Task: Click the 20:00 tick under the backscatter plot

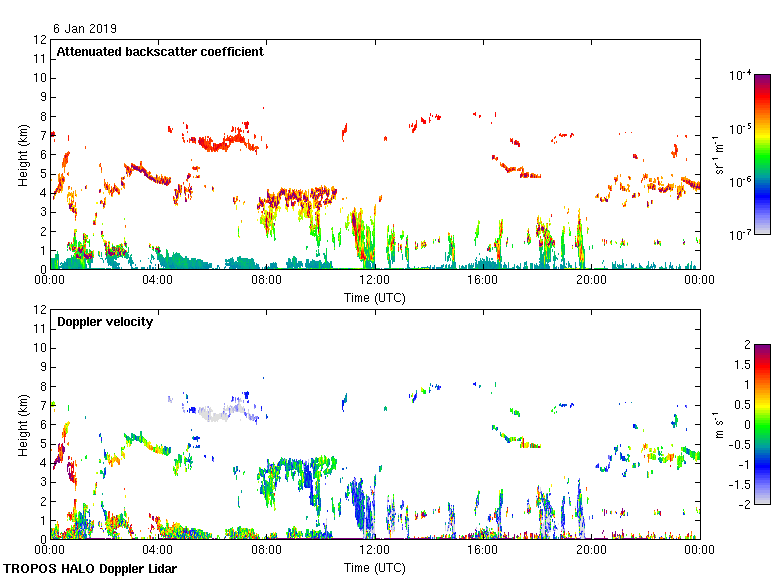Action: point(591,281)
